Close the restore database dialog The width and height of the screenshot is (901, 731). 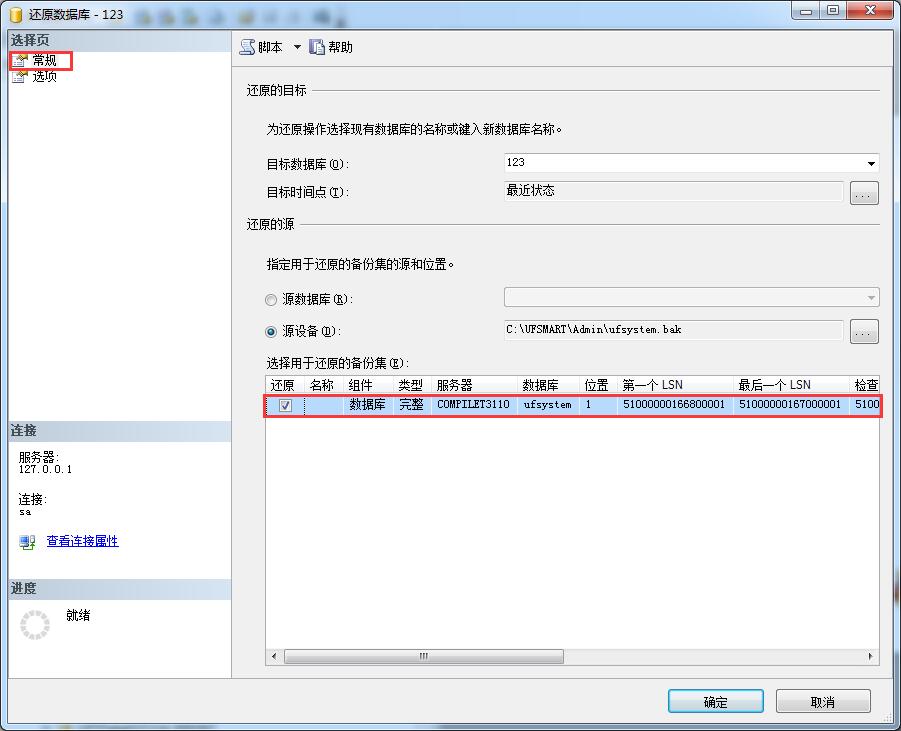click(x=870, y=11)
